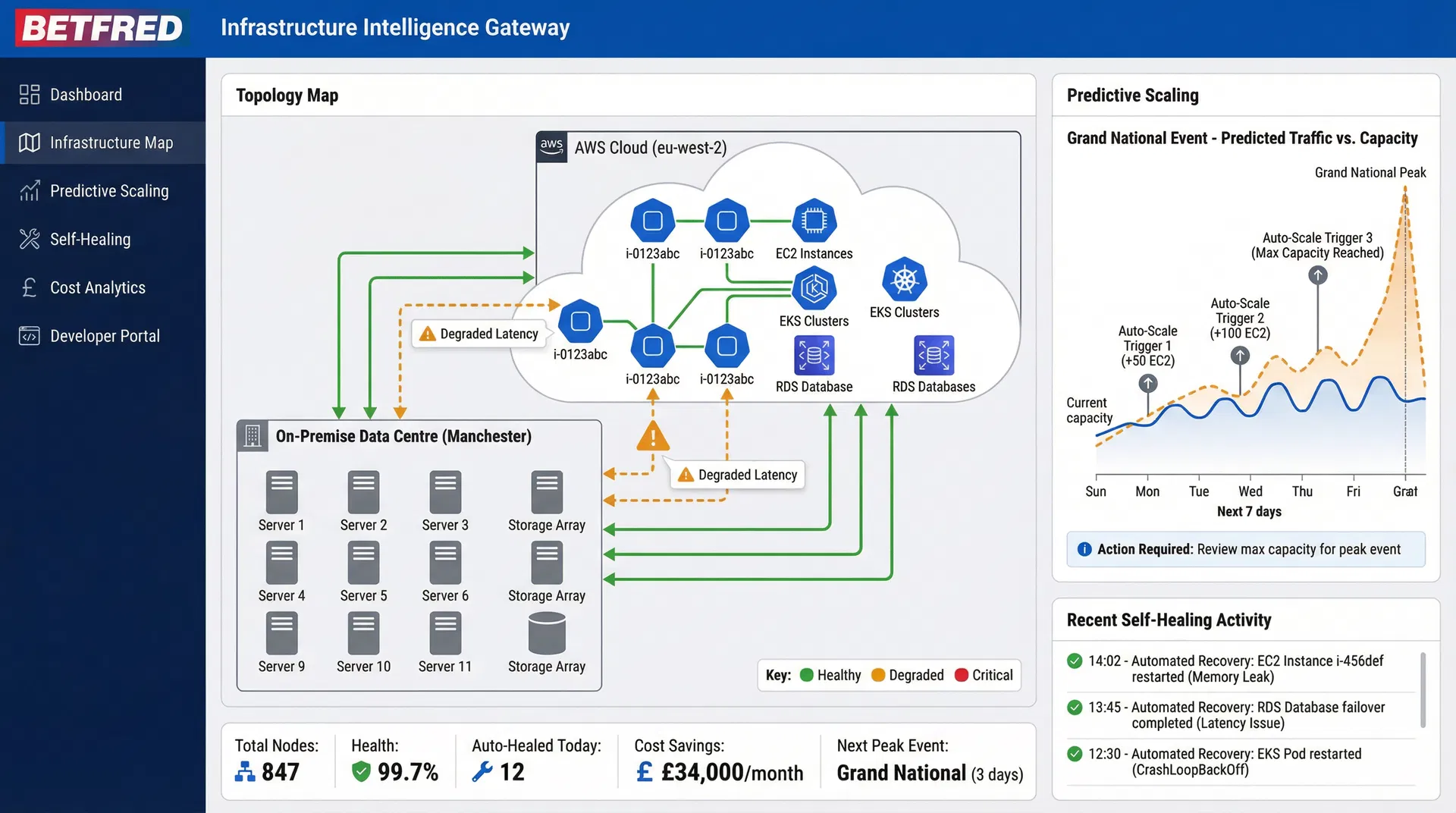Open the Developer Portal code icon
1456x813 pixels.
click(29, 335)
